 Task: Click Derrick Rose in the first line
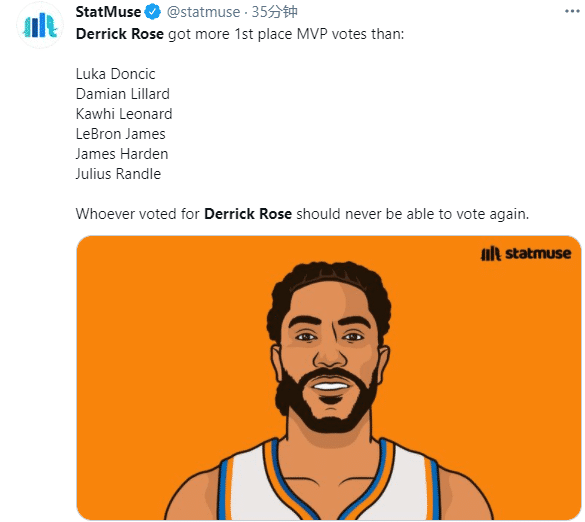click(120, 34)
